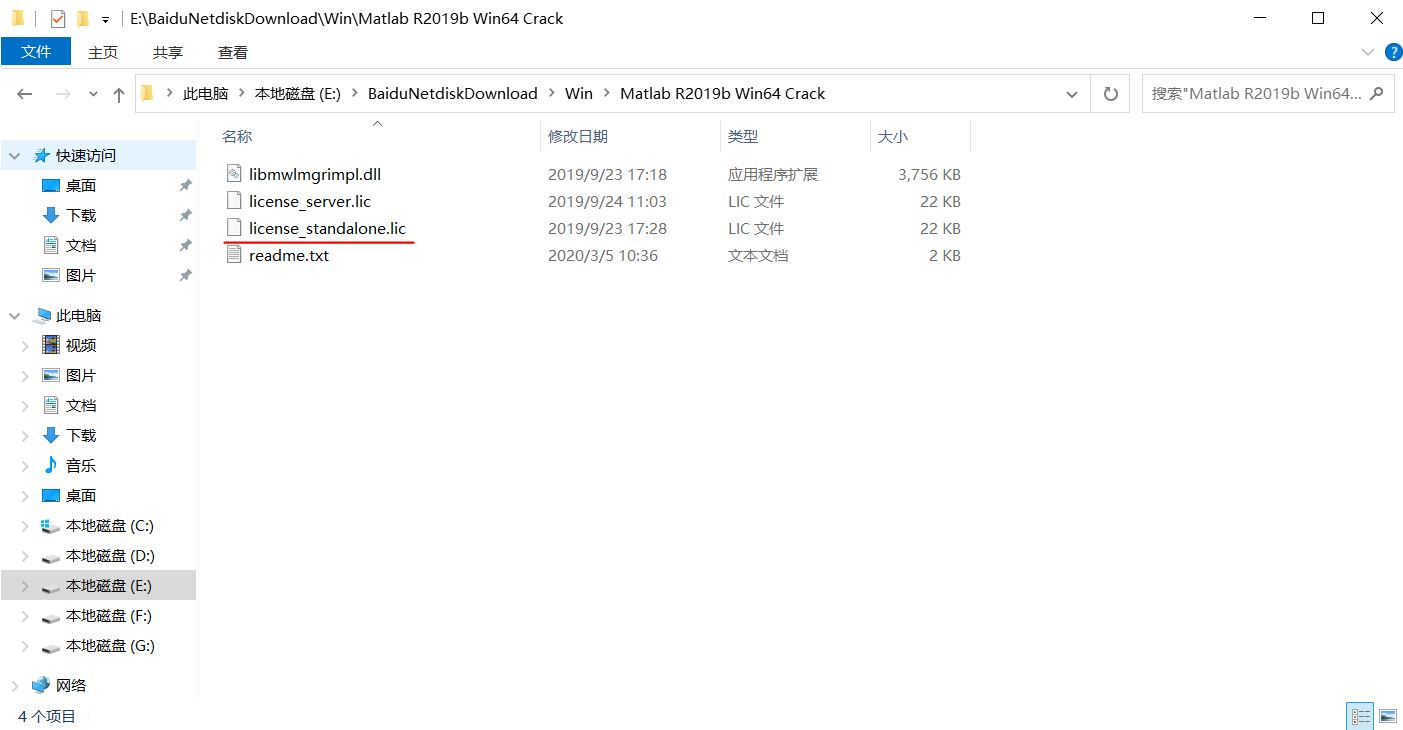Expand the 本地磁盘 (D:) tree node

27,555
